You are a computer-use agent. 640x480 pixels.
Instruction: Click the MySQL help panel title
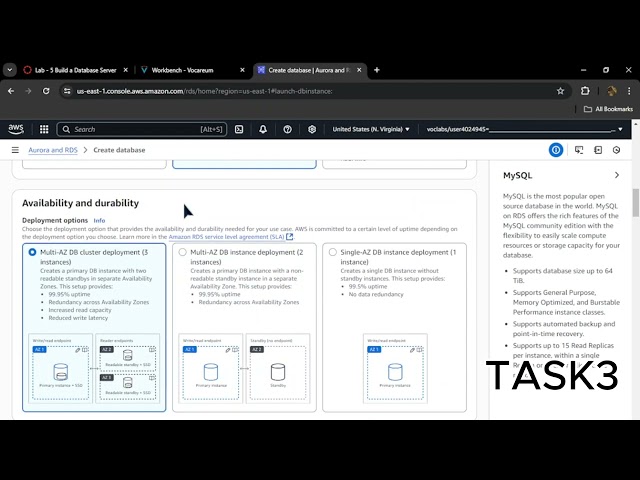(x=517, y=175)
